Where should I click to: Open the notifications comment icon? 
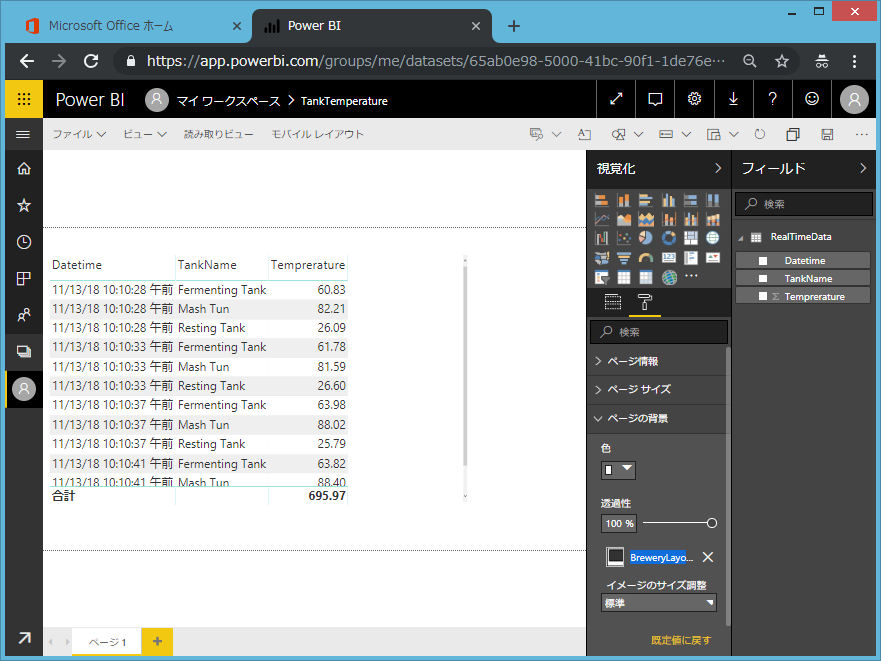[x=655, y=99]
